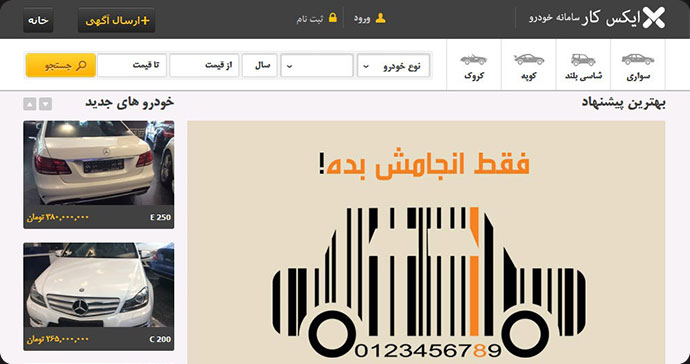The height and width of the screenshot is (364, 690).
Task: Click the padlock register (ثبت نام) icon
Action: point(333,18)
